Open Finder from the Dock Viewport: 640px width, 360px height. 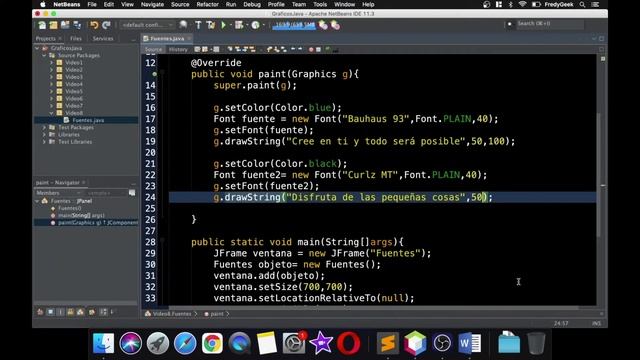(x=103, y=343)
